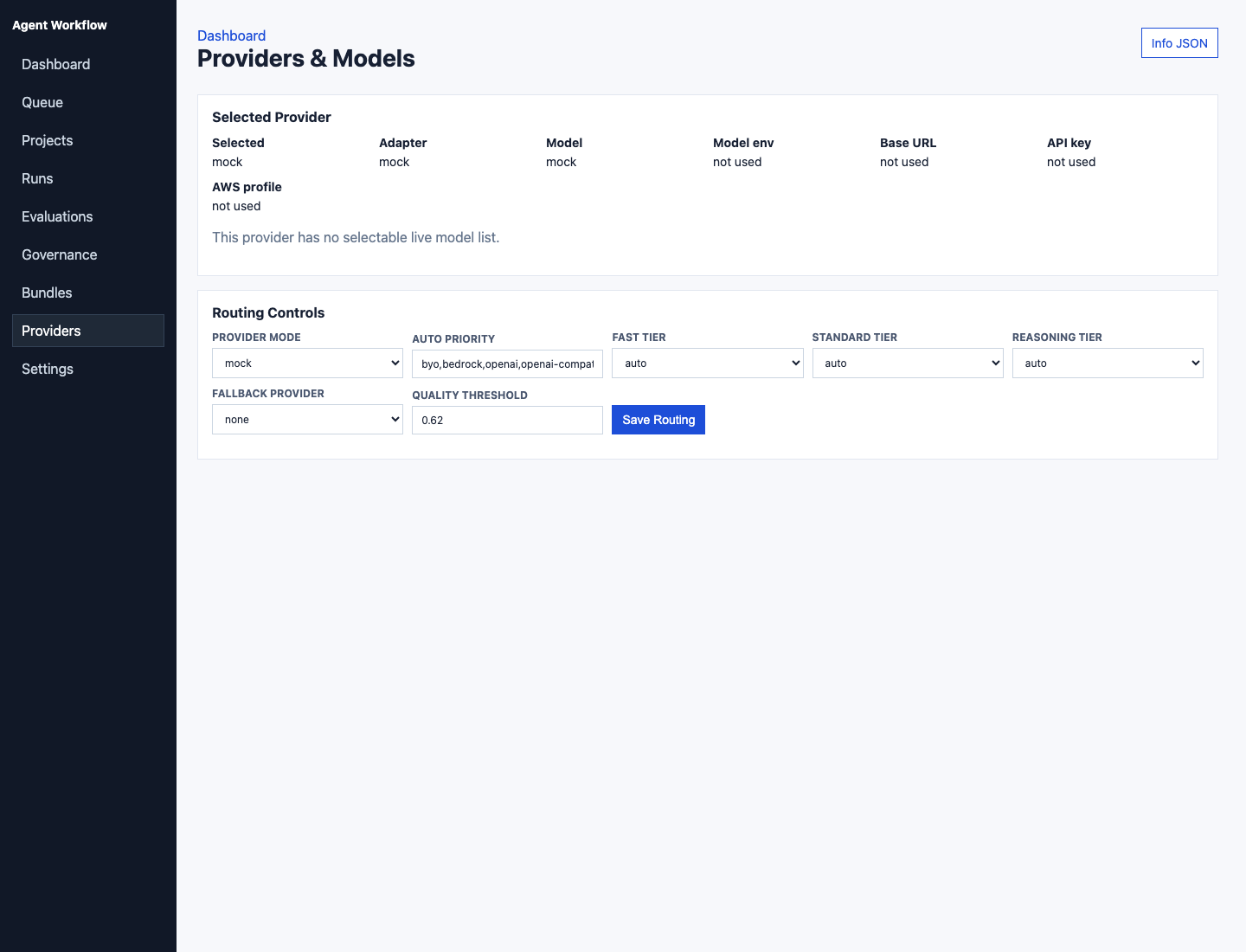Click 'mock' value under Adapter
The height and width of the screenshot is (952, 1246).
click(x=395, y=162)
